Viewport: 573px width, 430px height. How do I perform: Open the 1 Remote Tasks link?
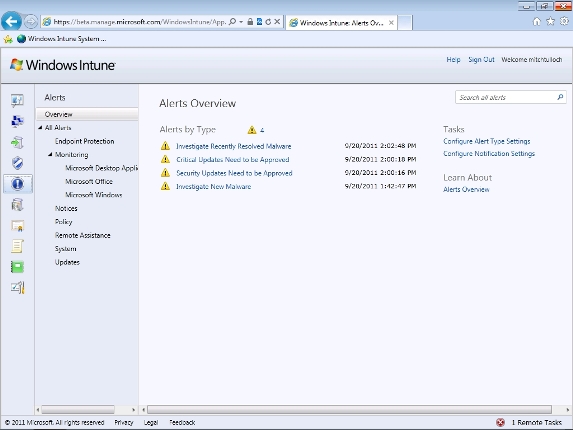coord(536,422)
